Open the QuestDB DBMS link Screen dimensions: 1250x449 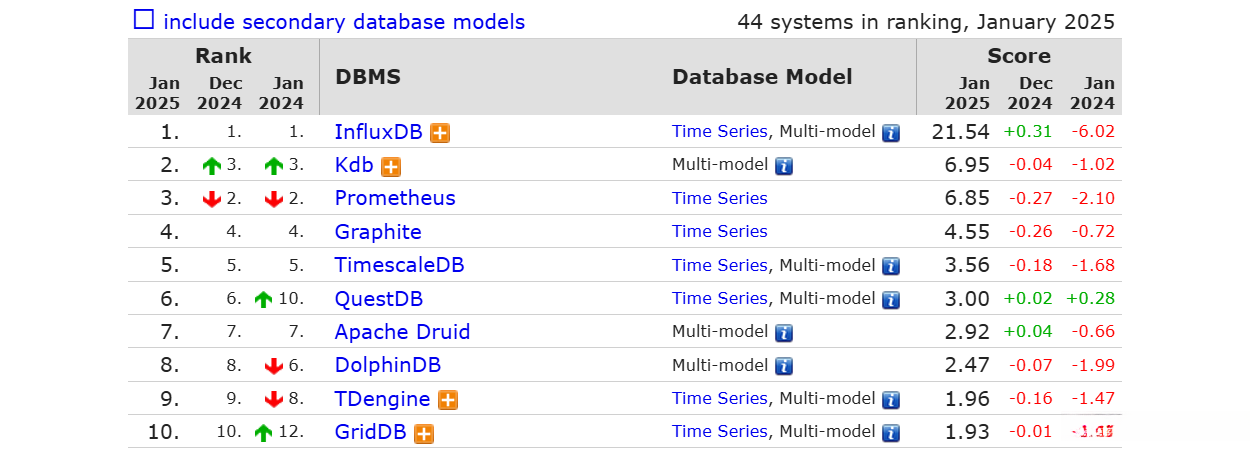tap(379, 299)
